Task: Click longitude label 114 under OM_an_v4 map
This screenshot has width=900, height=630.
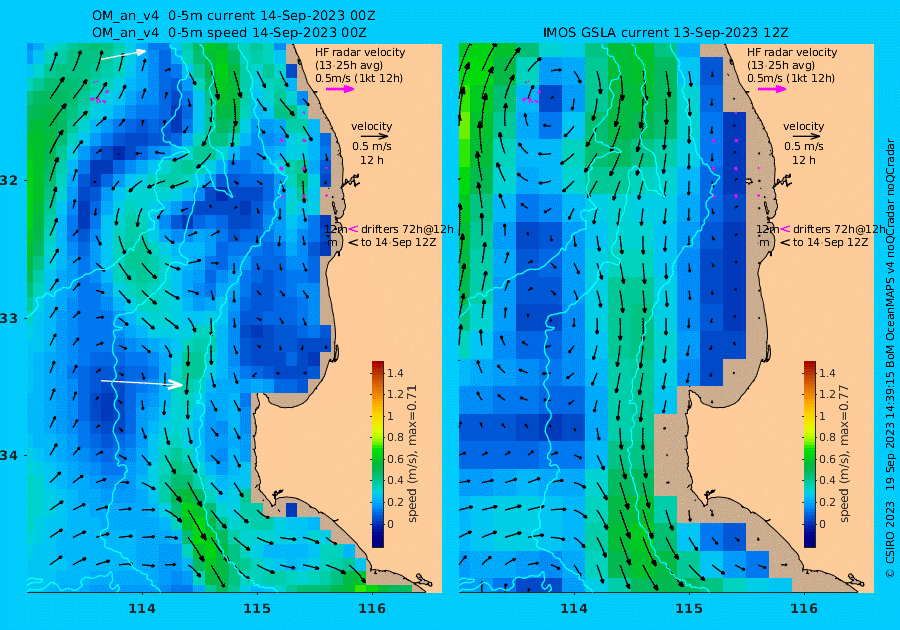Action: click(x=142, y=609)
